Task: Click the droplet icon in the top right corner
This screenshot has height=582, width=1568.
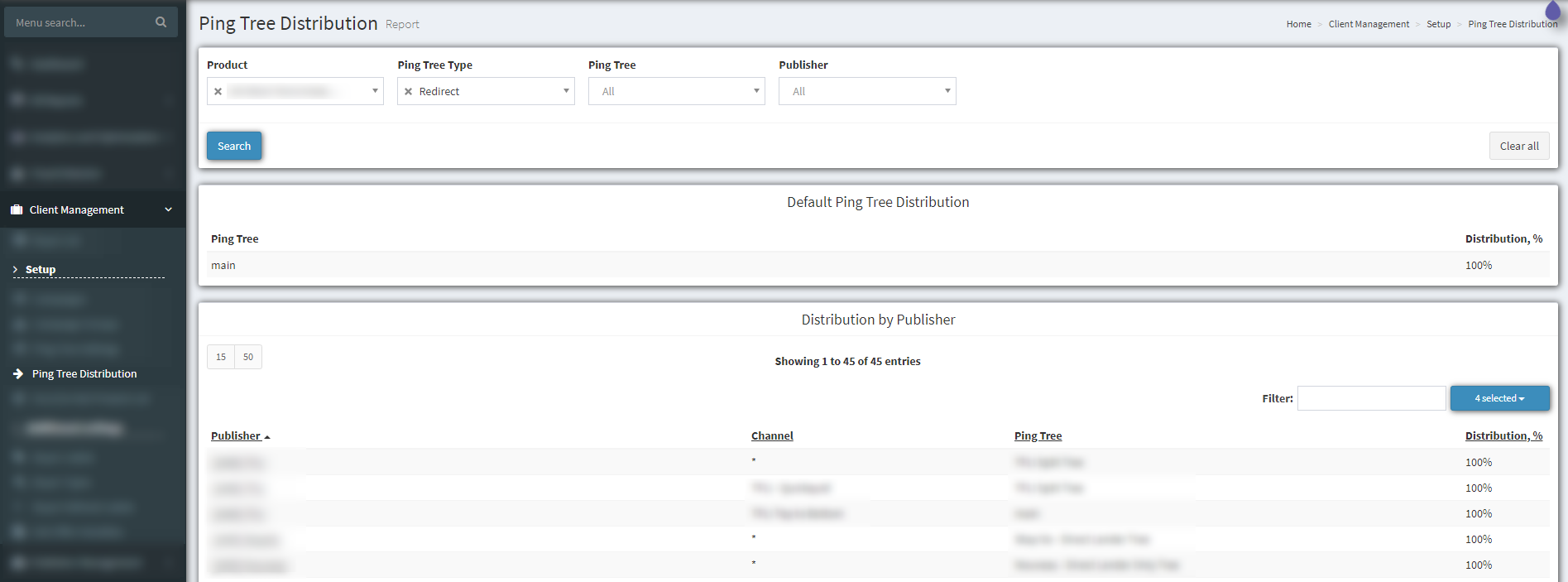Action: point(1552,11)
